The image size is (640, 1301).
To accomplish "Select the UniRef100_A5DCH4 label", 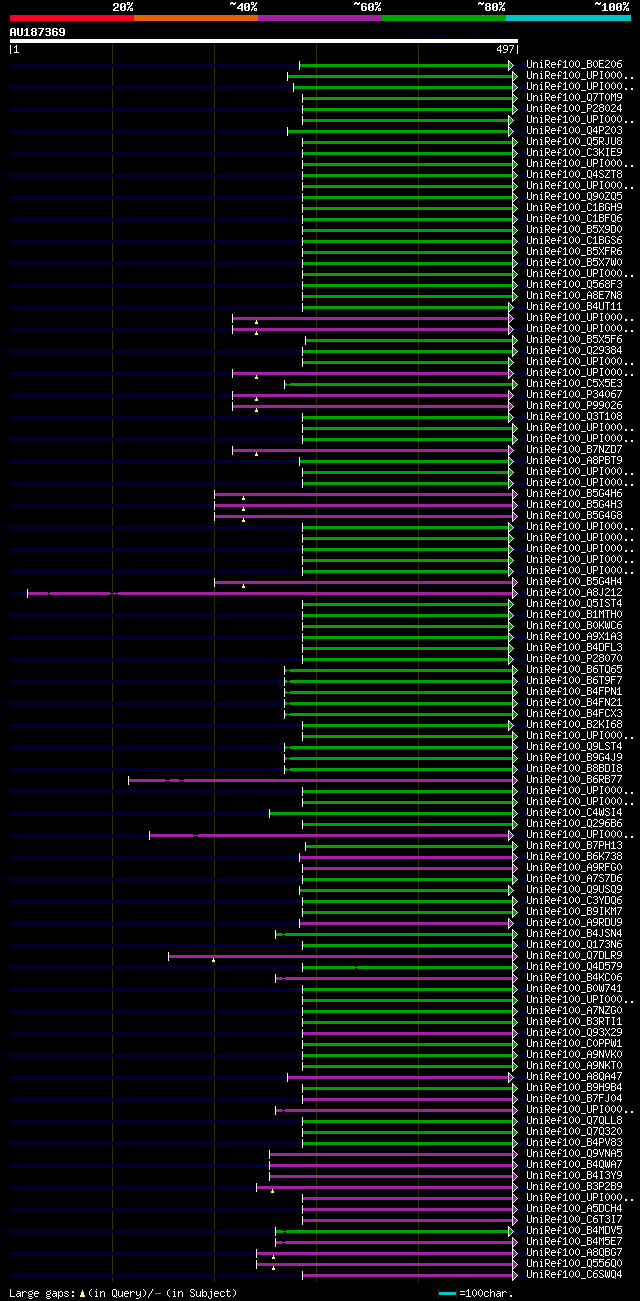I will 575,1209.
